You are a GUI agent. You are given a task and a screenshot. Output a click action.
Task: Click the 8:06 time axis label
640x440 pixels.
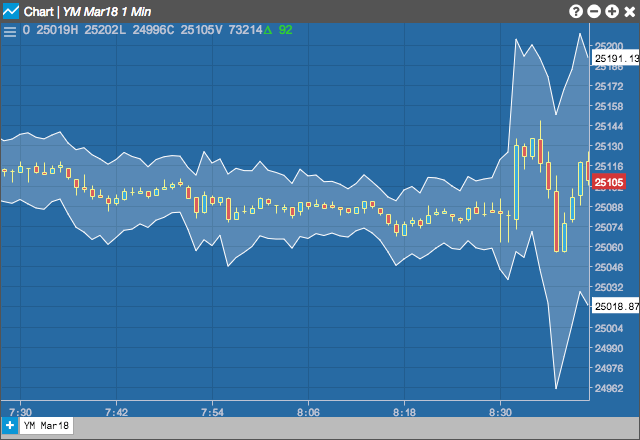[x=308, y=412]
